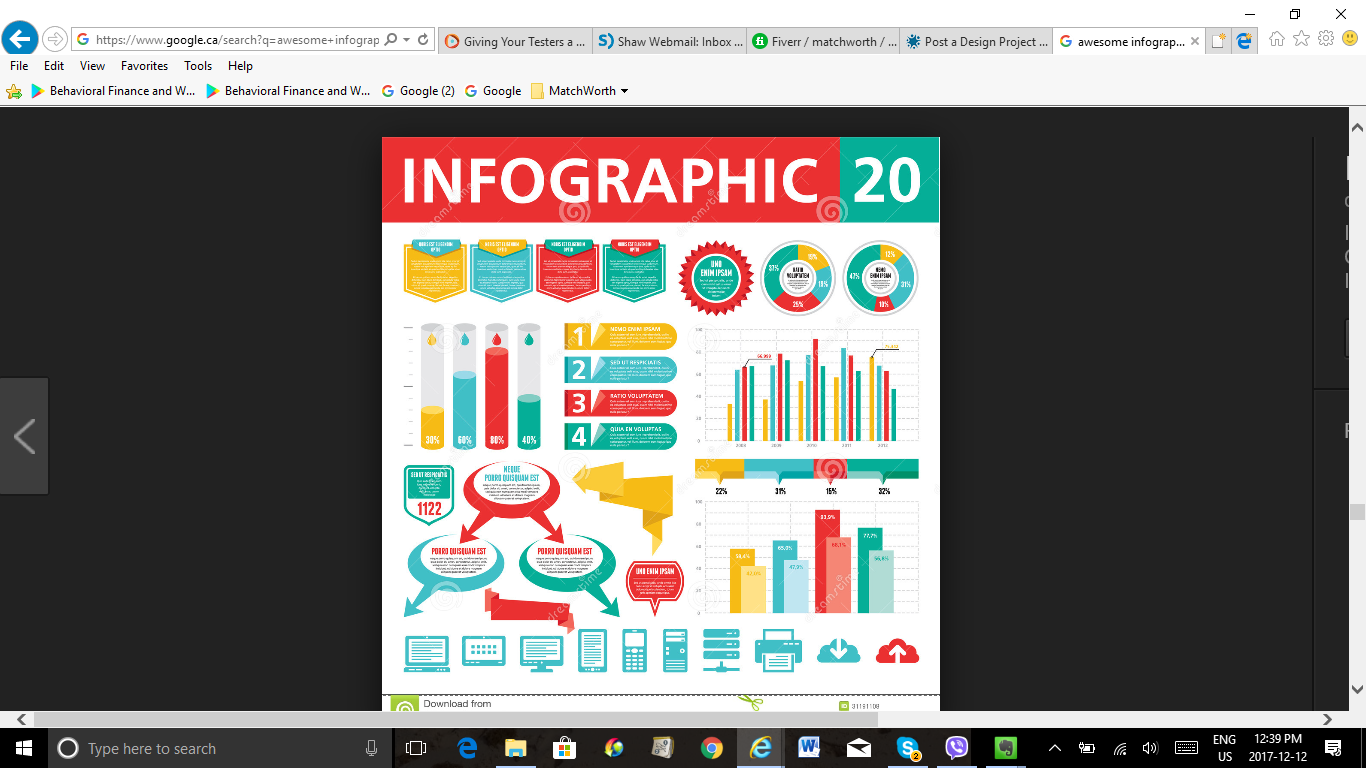This screenshot has height=768, width=1366.
Task: Click the smiley feedback icon
Action: (1350, 39)
